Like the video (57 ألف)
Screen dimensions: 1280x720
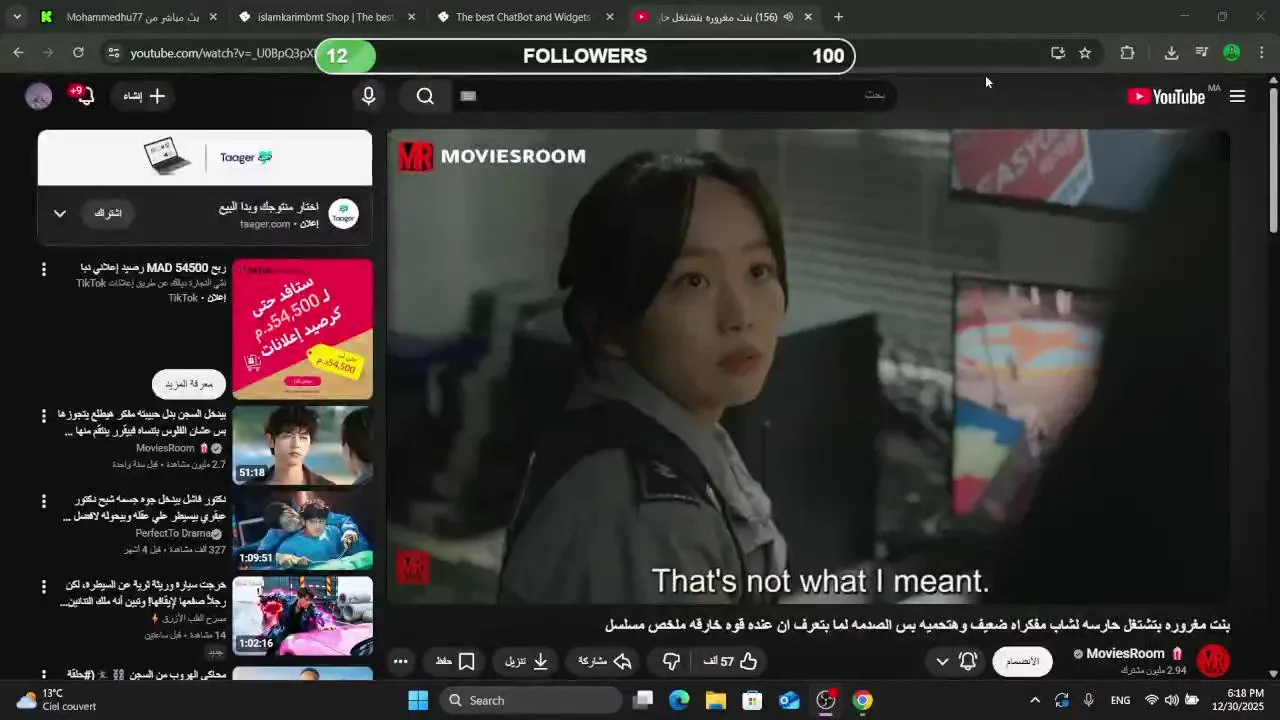pyautogui.click(x=731, y=661)
